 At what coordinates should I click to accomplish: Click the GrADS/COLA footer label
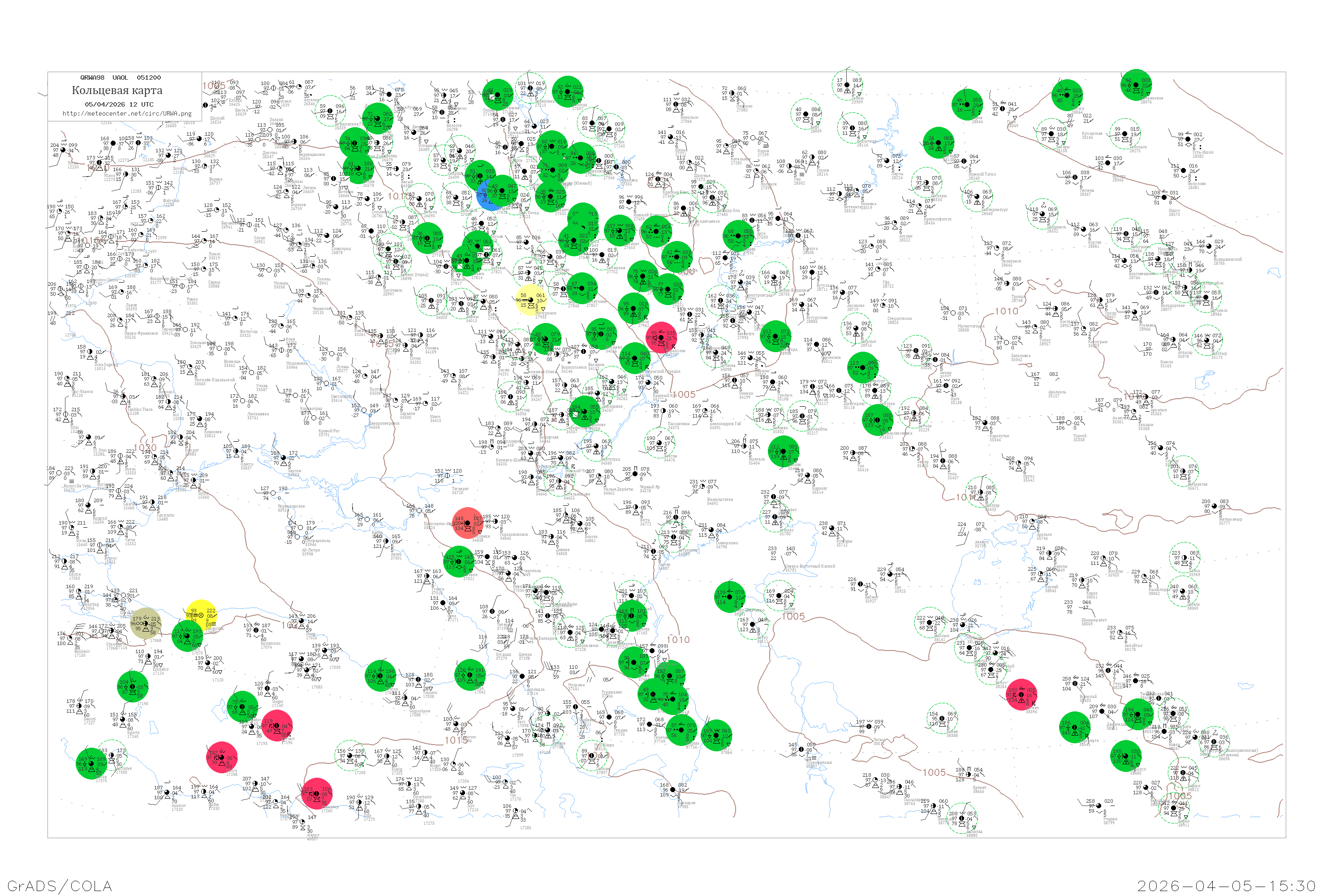[60, 886]
